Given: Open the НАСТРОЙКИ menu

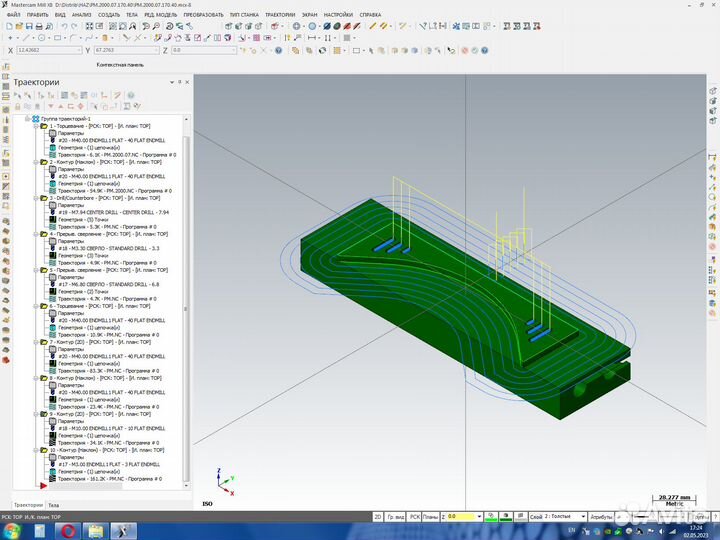Looking at the screenshot, I should tap(338, 15).
